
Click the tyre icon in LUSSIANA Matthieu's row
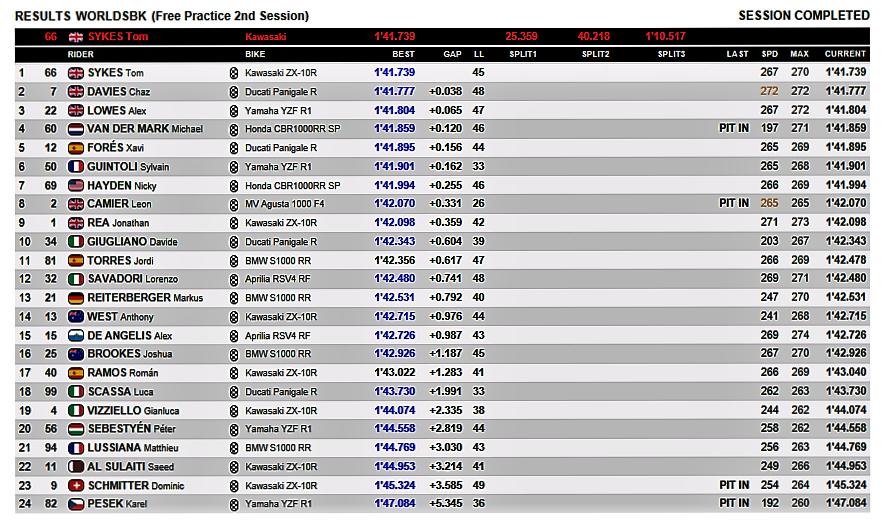tap(234, 449)
